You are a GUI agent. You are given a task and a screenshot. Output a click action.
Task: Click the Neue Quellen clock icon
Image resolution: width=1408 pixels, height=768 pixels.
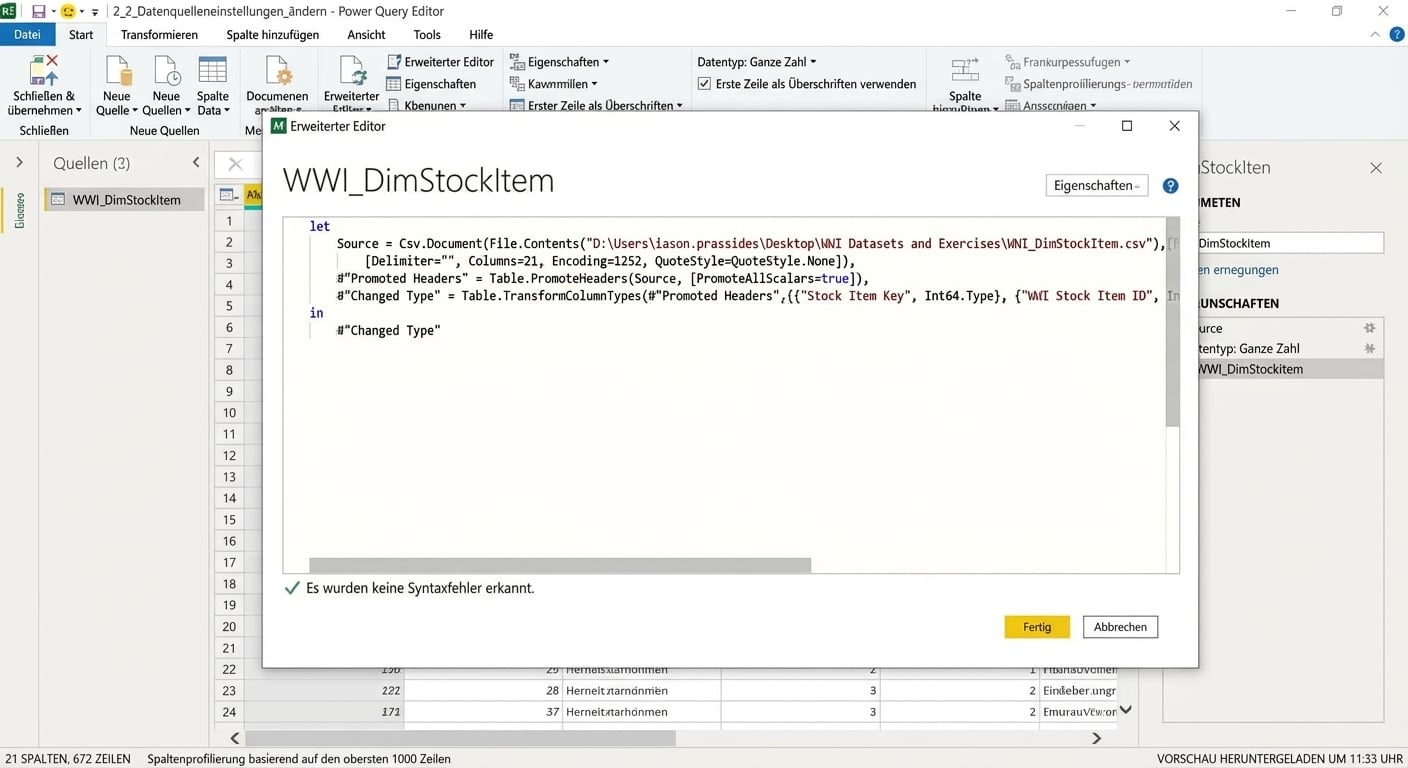coord(166,71)
